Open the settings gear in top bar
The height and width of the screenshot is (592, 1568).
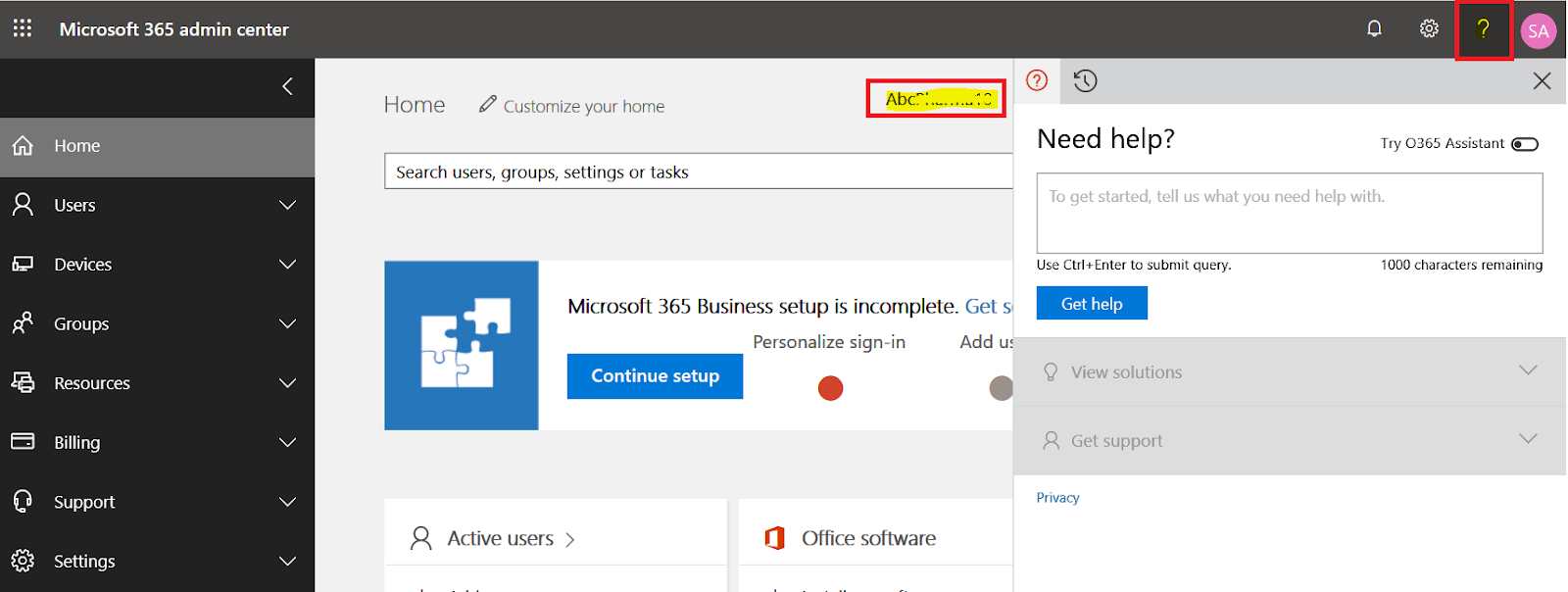coord(1429,28)
